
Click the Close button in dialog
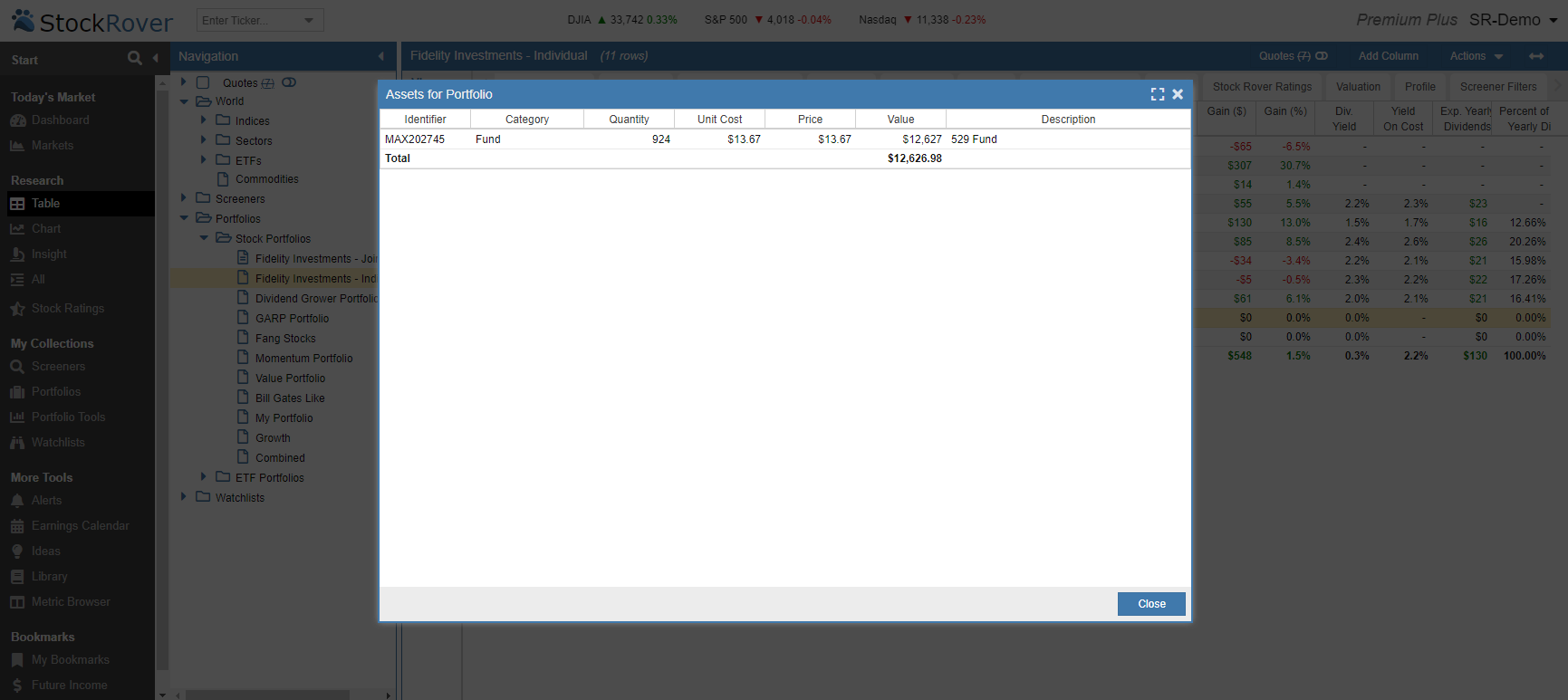coord(1151,604)
